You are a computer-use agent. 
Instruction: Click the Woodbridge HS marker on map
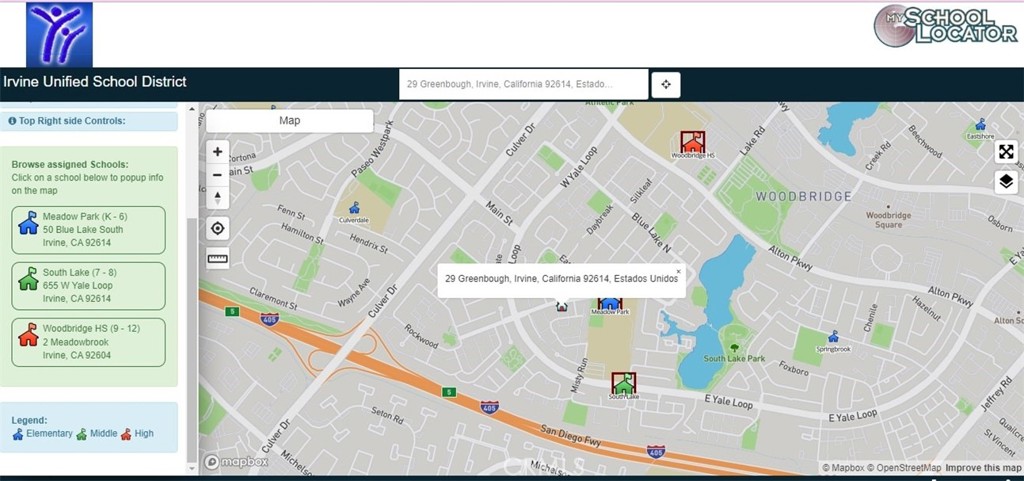point(692,142)
